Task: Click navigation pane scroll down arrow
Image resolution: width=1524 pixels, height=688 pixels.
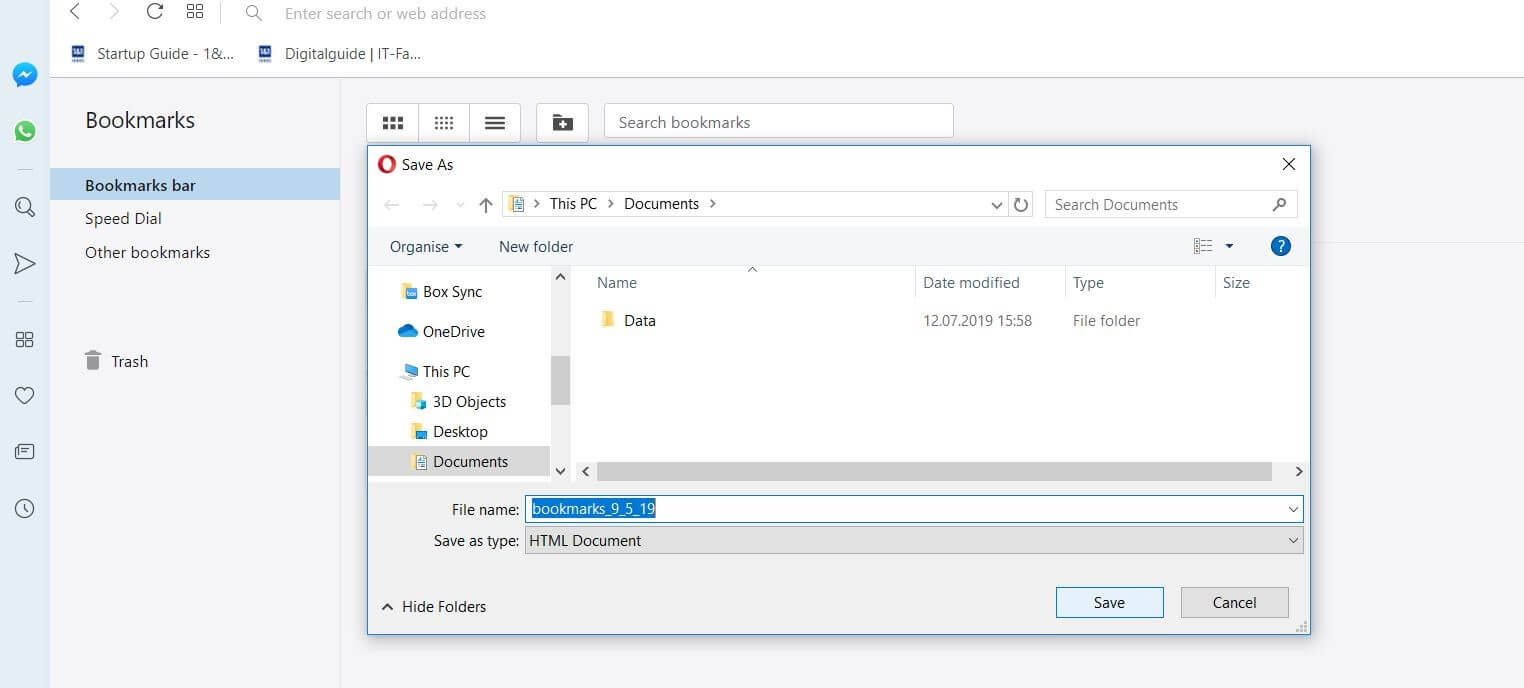Action: [560, 471]
